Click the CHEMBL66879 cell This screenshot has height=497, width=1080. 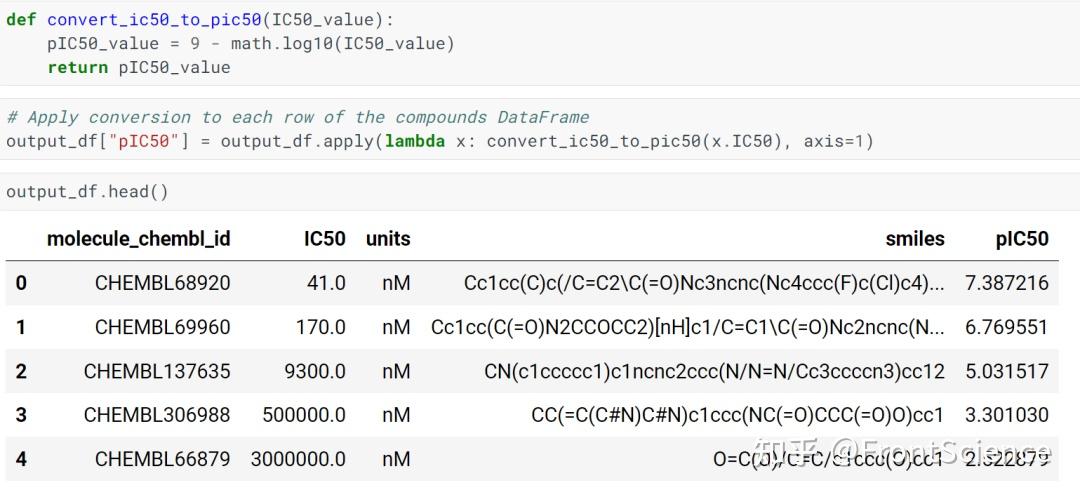(162, 459)
